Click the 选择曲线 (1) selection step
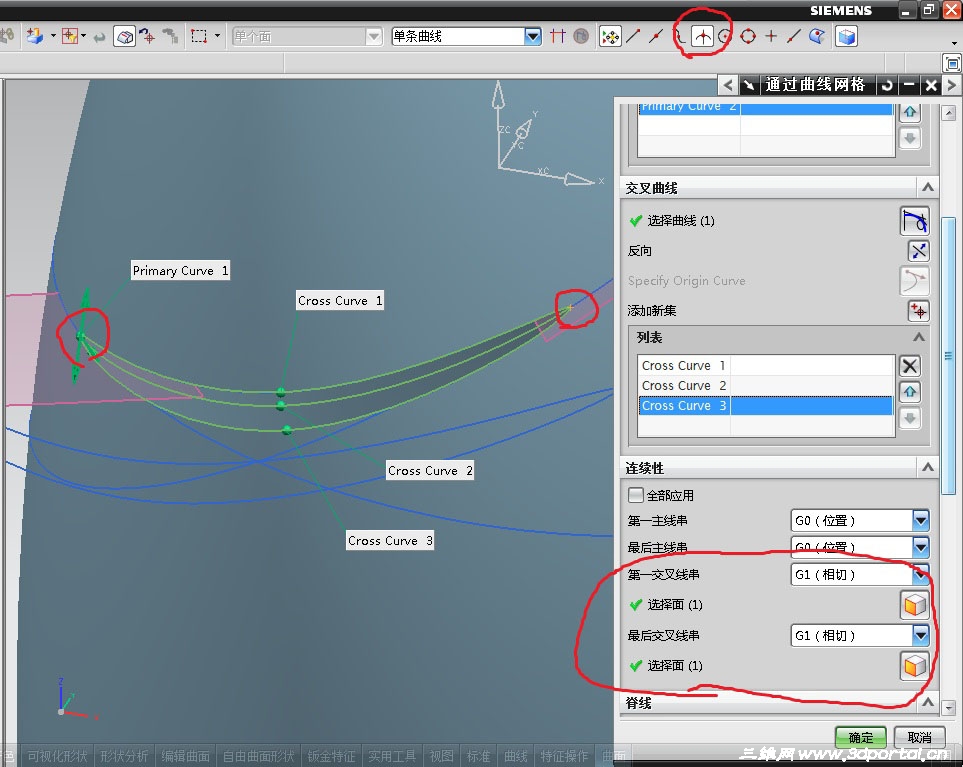 [680, 221]
